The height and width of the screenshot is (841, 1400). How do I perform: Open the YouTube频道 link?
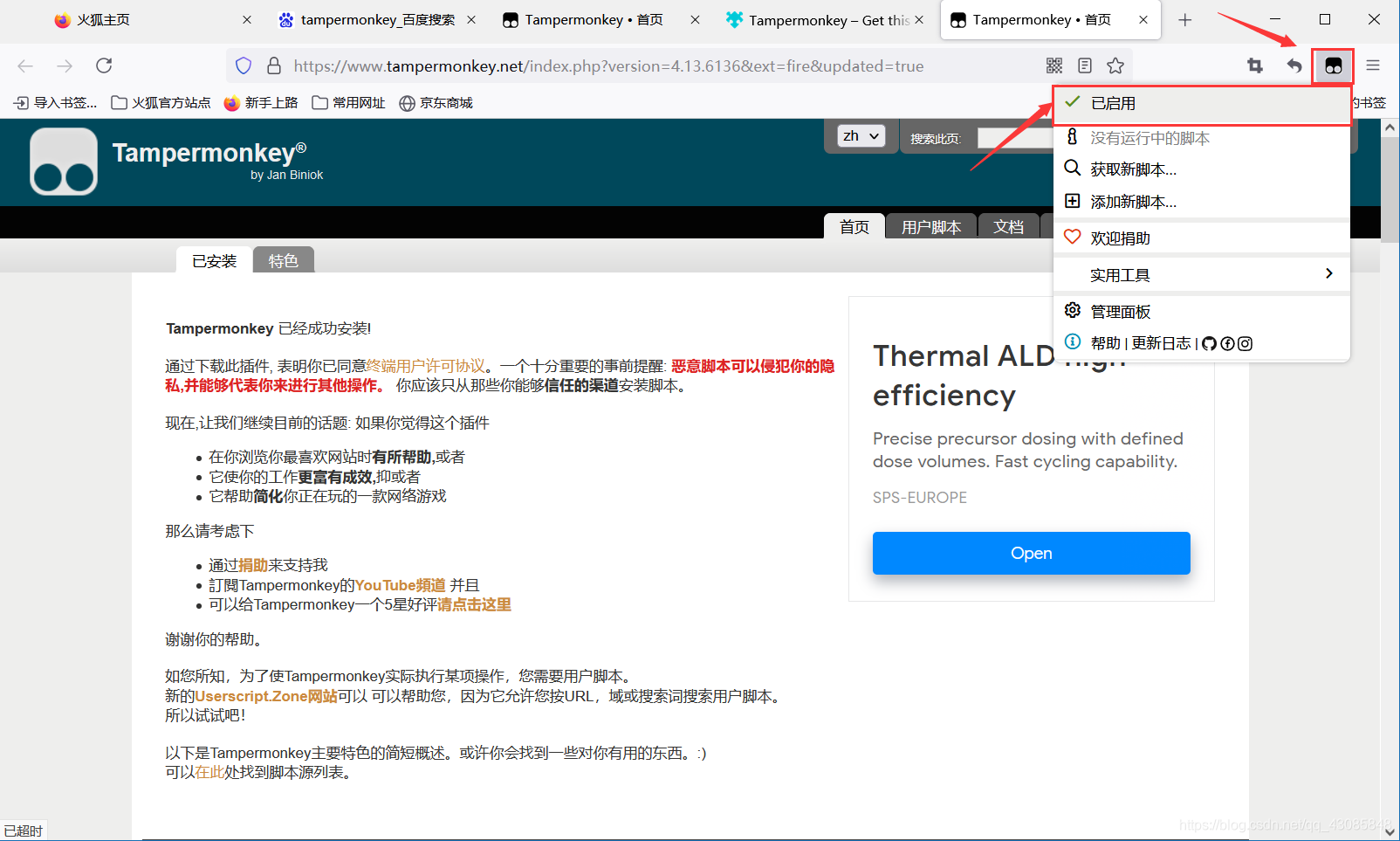pyautogui.click(x=400, y=585)
